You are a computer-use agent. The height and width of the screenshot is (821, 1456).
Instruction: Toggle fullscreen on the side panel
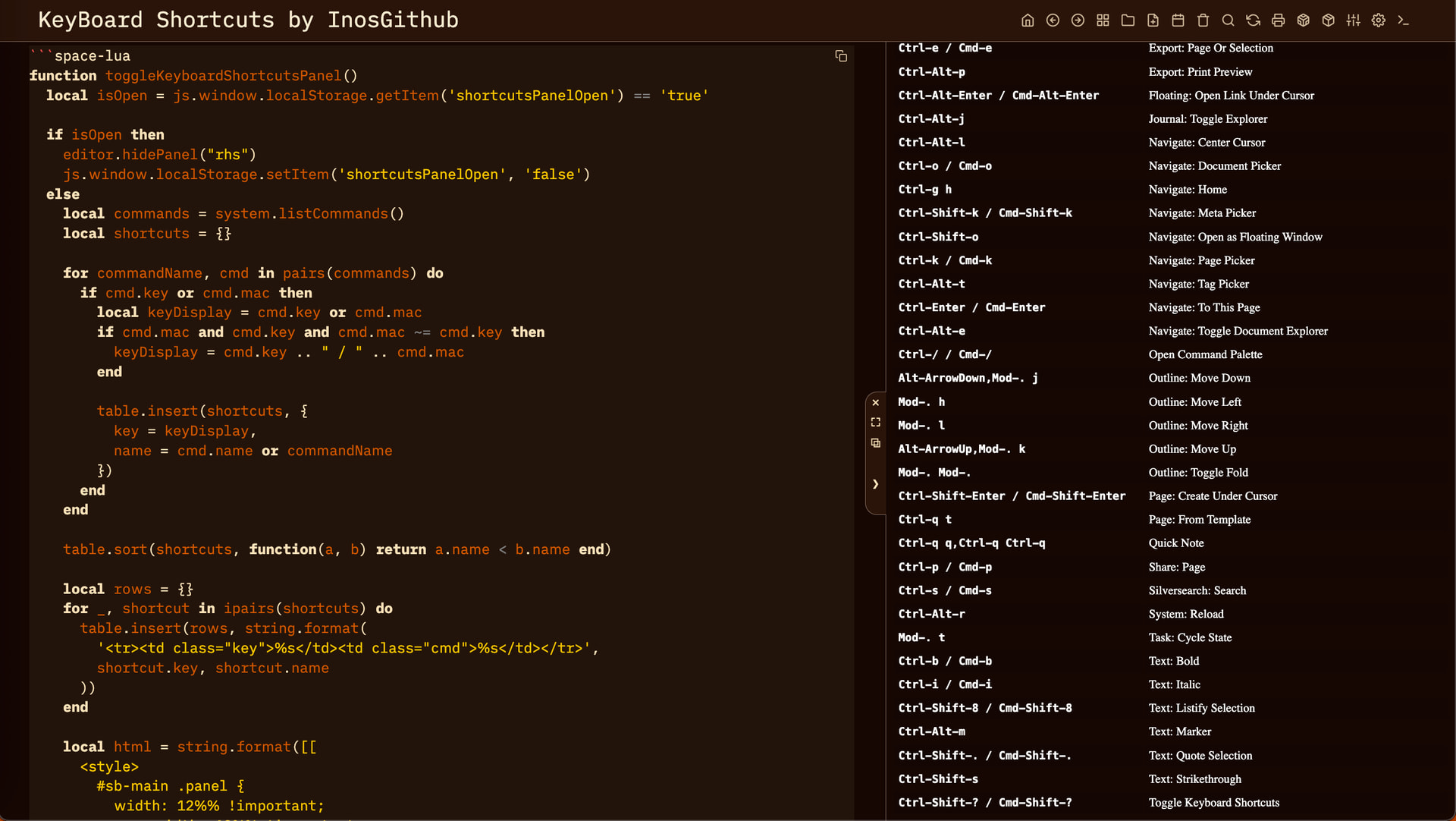(x=875, y=423)
